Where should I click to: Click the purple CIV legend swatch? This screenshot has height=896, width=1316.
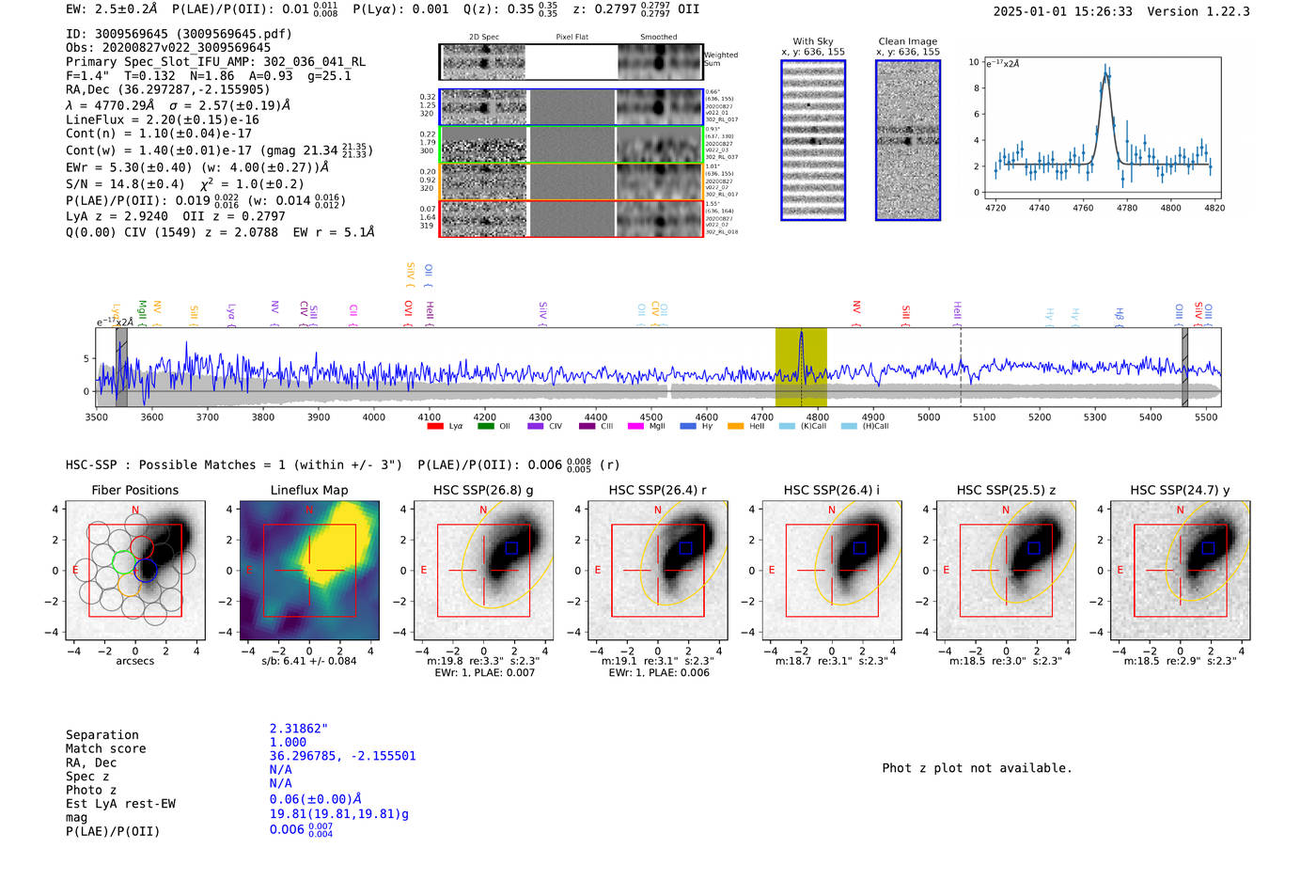click(x=536, y=426)
